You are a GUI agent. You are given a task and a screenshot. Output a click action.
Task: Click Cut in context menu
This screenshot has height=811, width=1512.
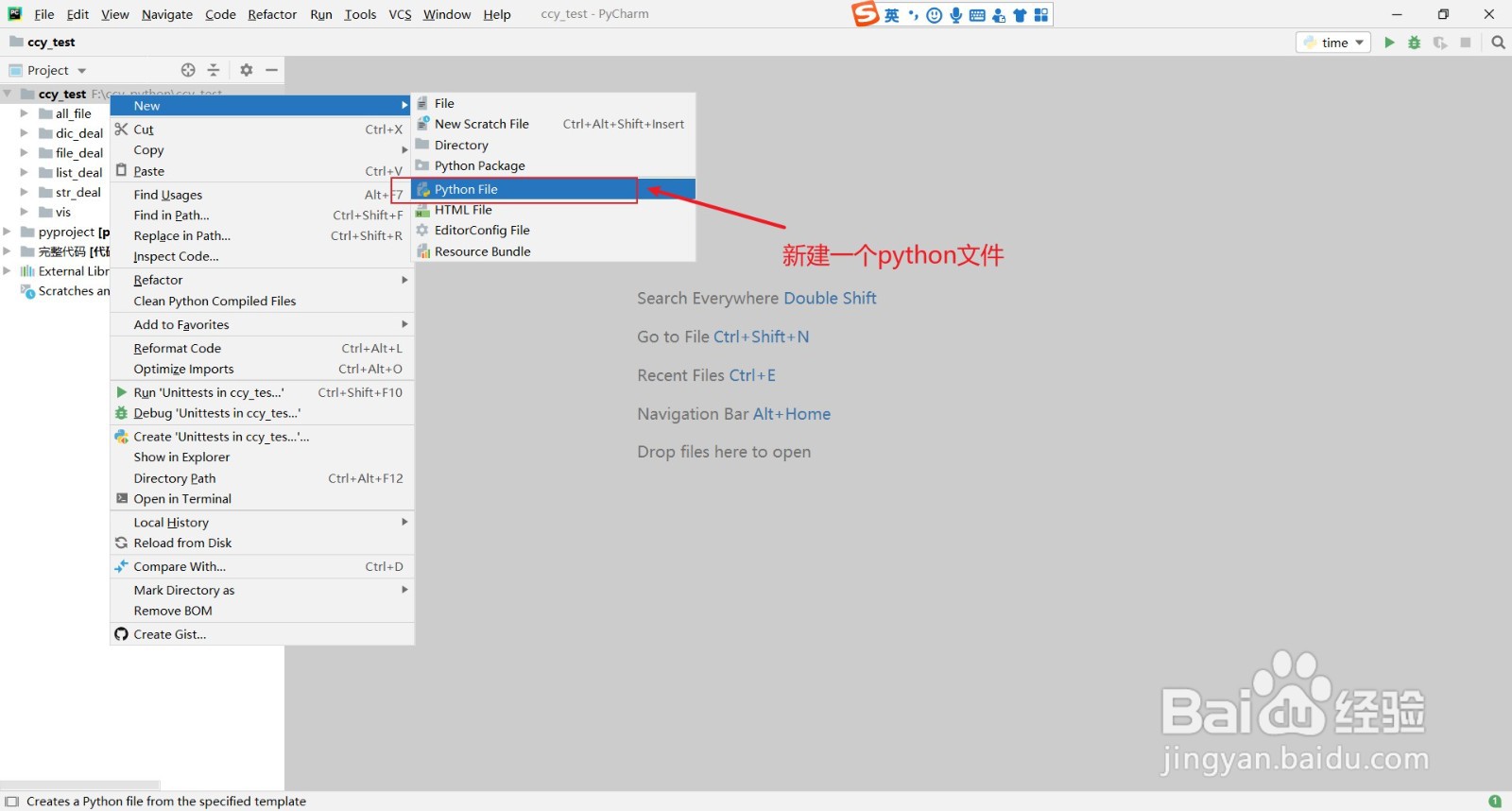[x=262, y=129]
